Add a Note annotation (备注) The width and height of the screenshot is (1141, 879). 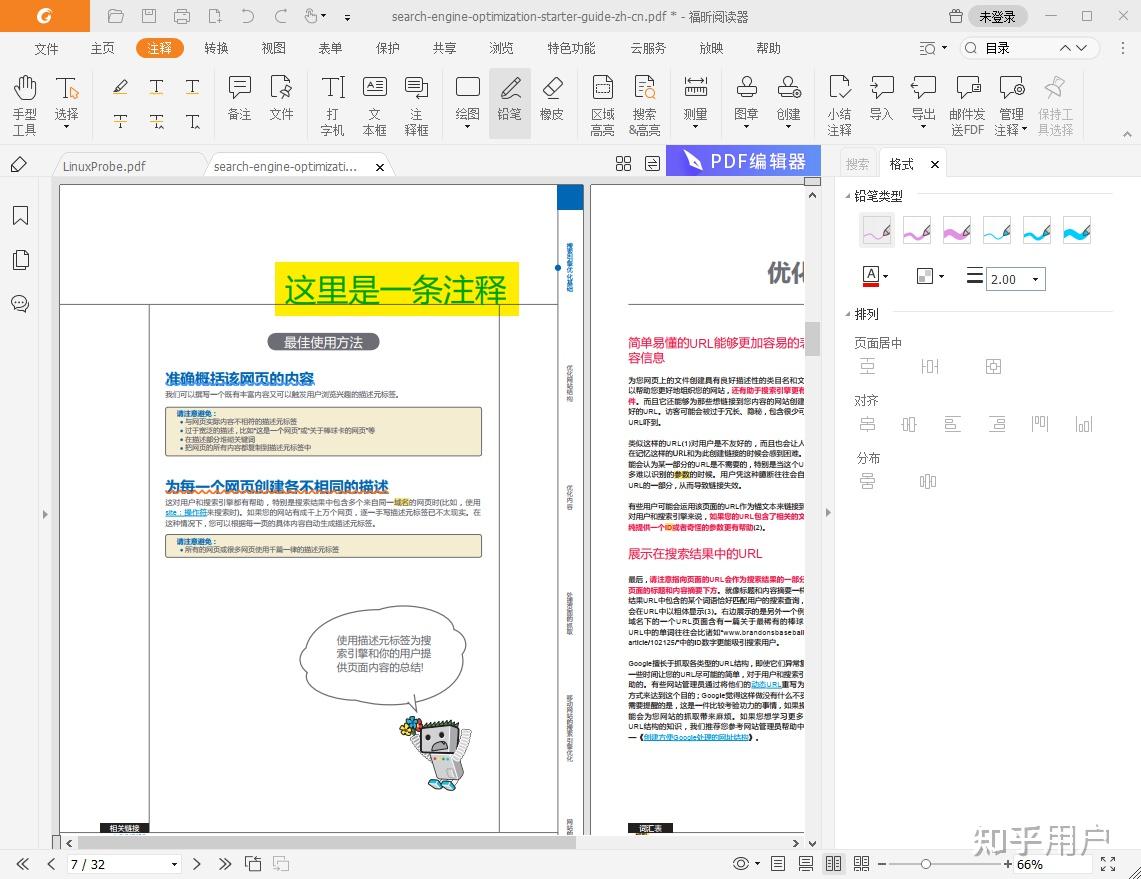click(239, 98)
